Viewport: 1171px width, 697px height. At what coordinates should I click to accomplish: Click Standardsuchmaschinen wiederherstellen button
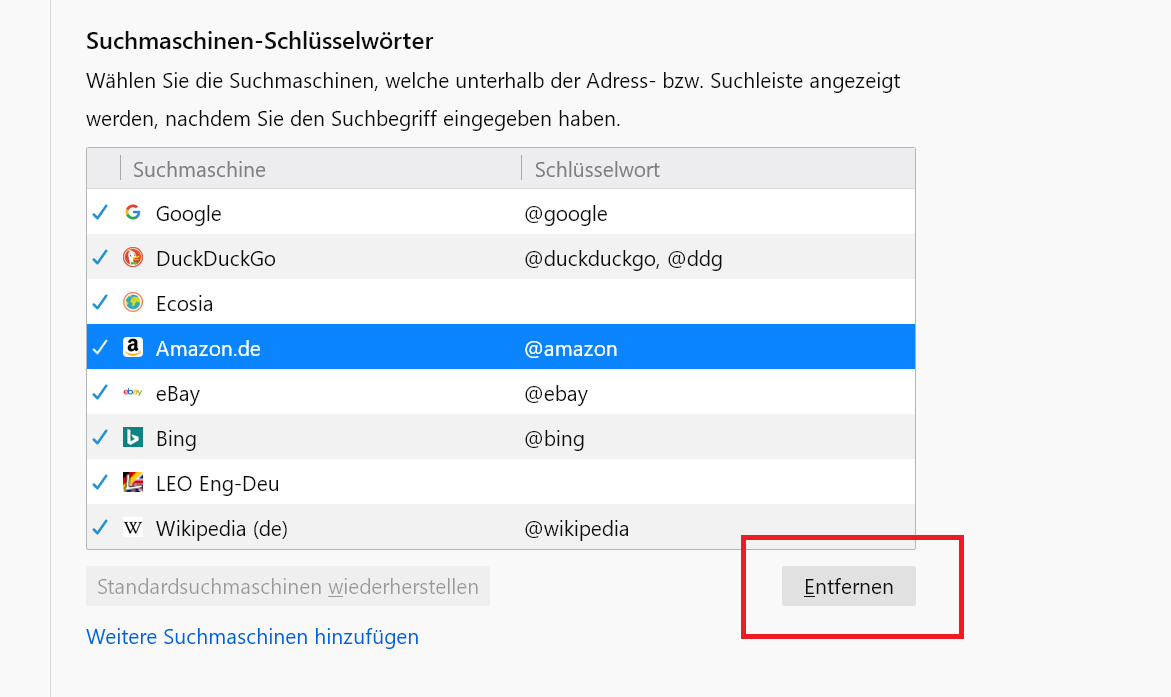point(288,587)
